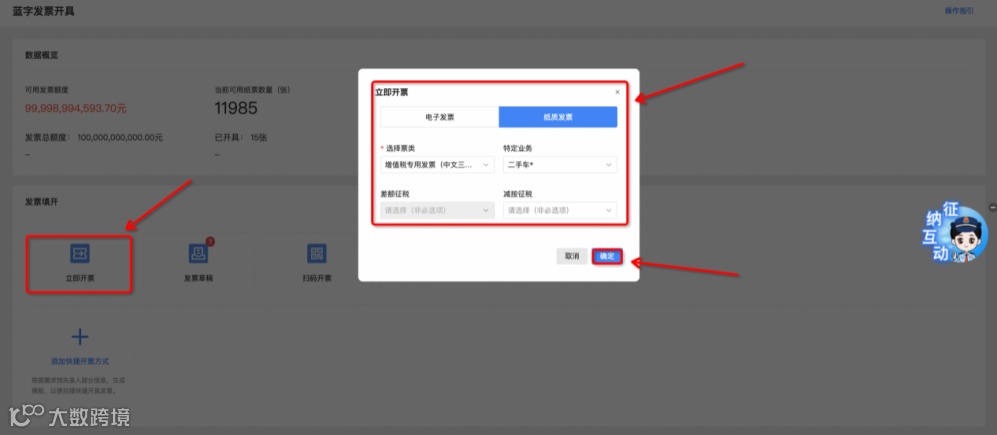
Task: Open the 减按征税 dropdown
Action: click(x=560, y=211)
